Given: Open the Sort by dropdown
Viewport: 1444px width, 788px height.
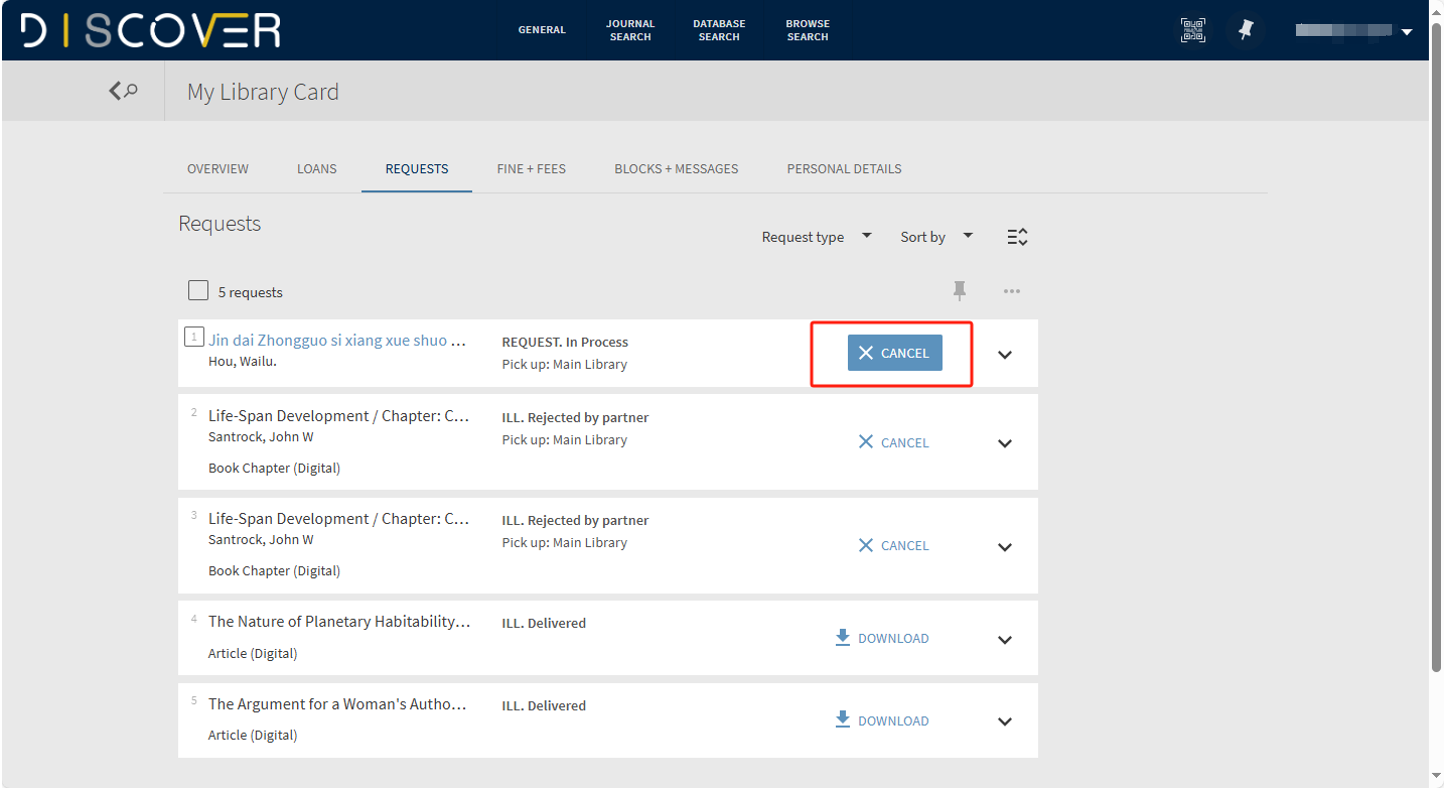Looking at the screenshot, I should (x=936, y=237).
